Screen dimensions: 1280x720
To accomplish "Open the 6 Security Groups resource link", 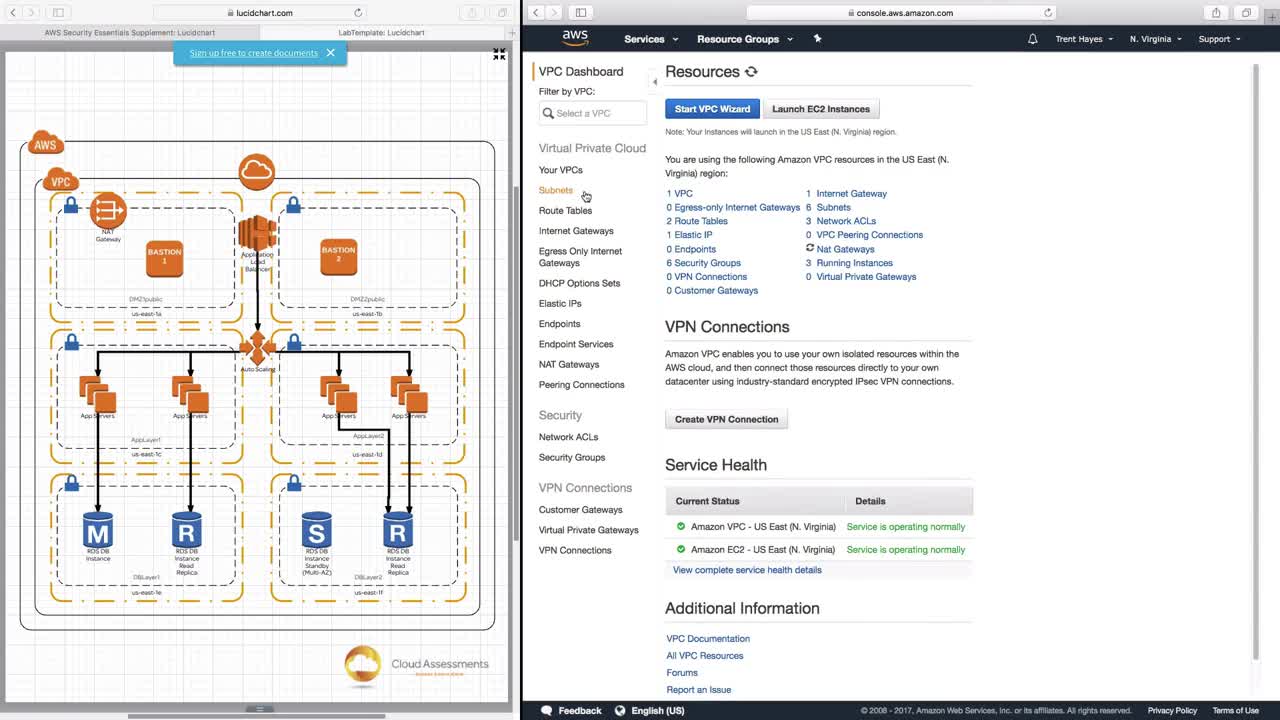I will pyautogui.click(x=704, y=263).
